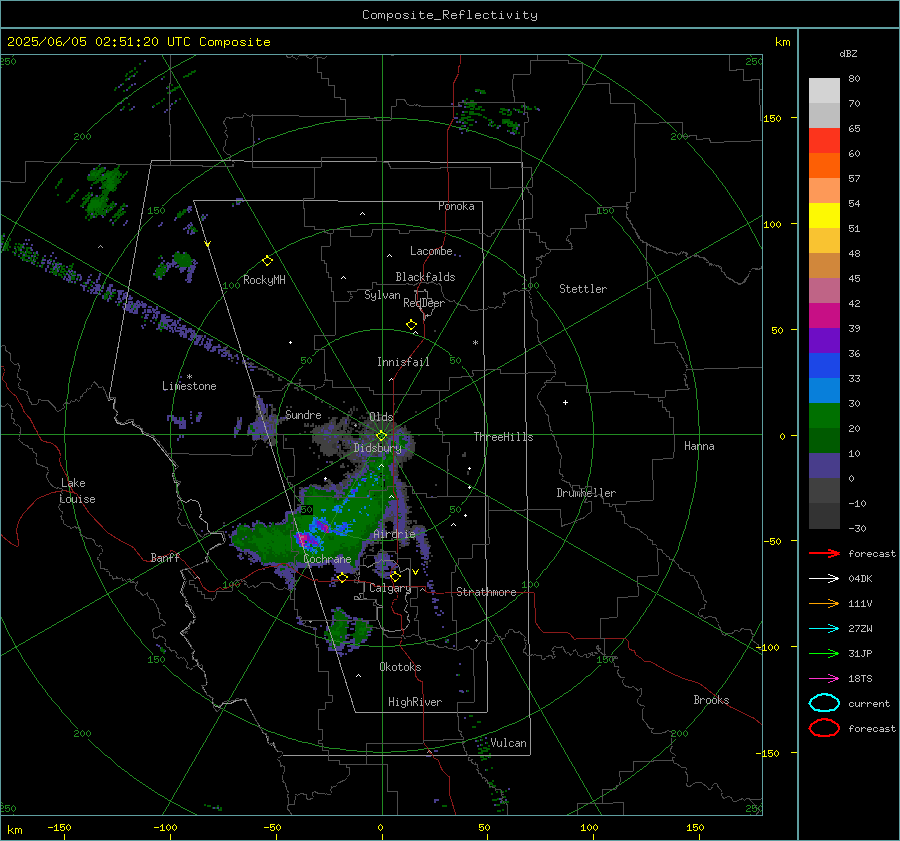Pick the royal blue 33–36 dBZ swatch
This screenshot has height=841, width=900.
(x=824, y=365)
